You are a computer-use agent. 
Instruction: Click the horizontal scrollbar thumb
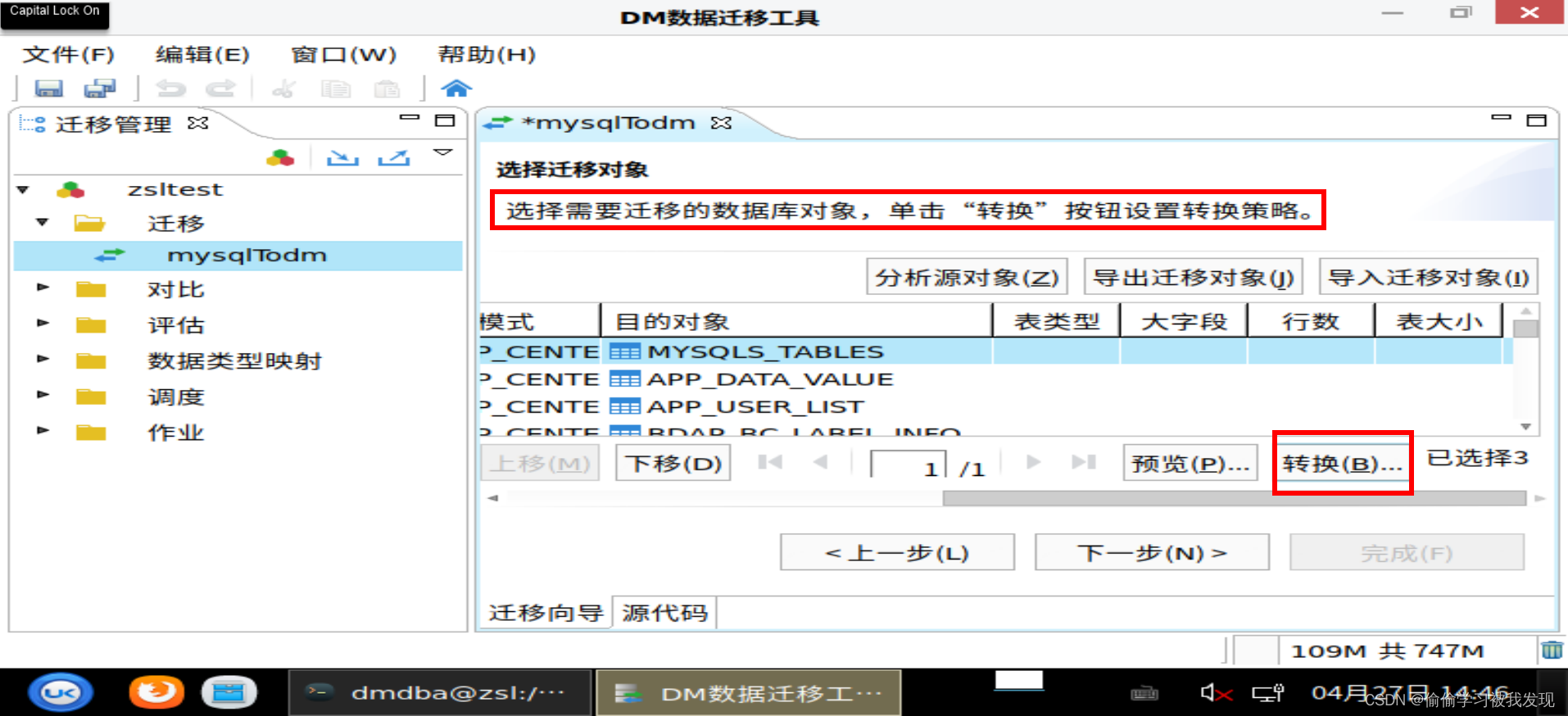pos(1235,498)
